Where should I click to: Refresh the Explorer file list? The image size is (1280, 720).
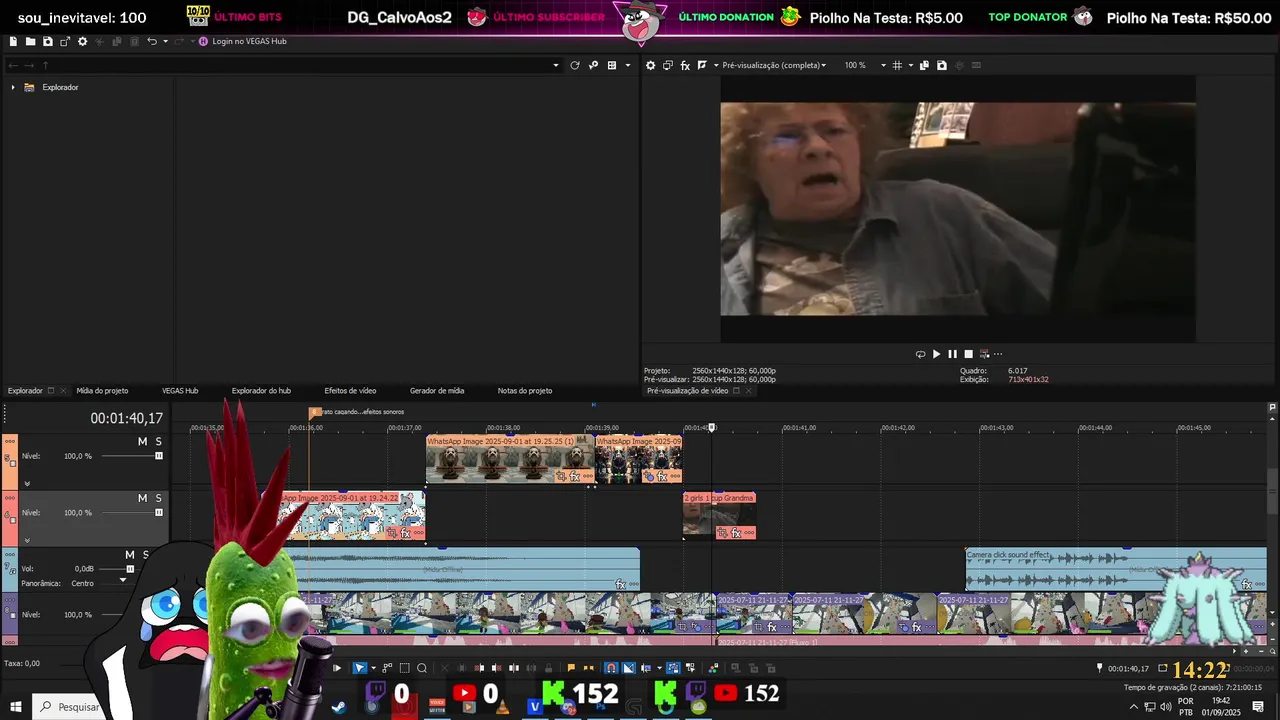pos(575,65)
